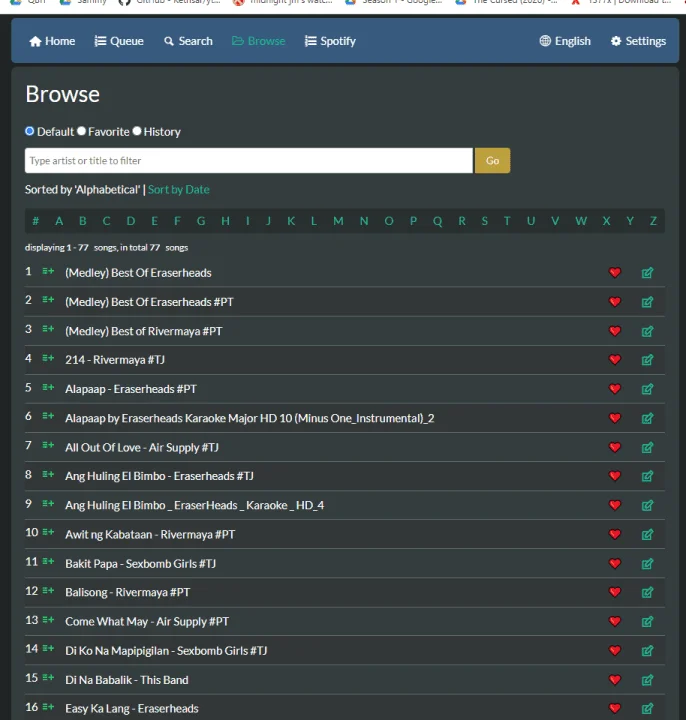686x720 pixels.
Task: Add 'Easy Ka Lang - Eraserheads' to queue
Action: [48, 707]
